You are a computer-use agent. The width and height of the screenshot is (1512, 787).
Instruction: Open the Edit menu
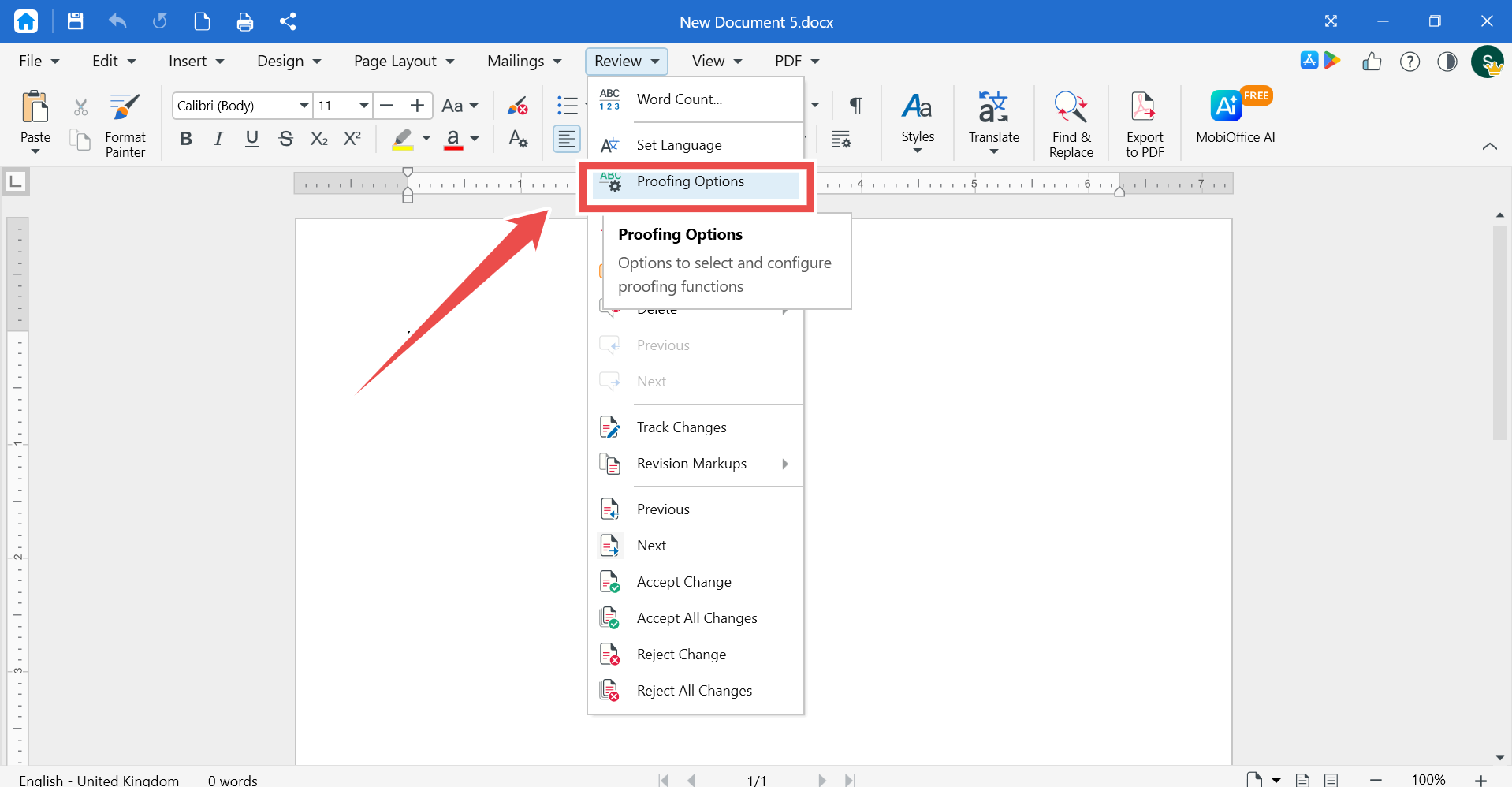click(x=114, y=62)
